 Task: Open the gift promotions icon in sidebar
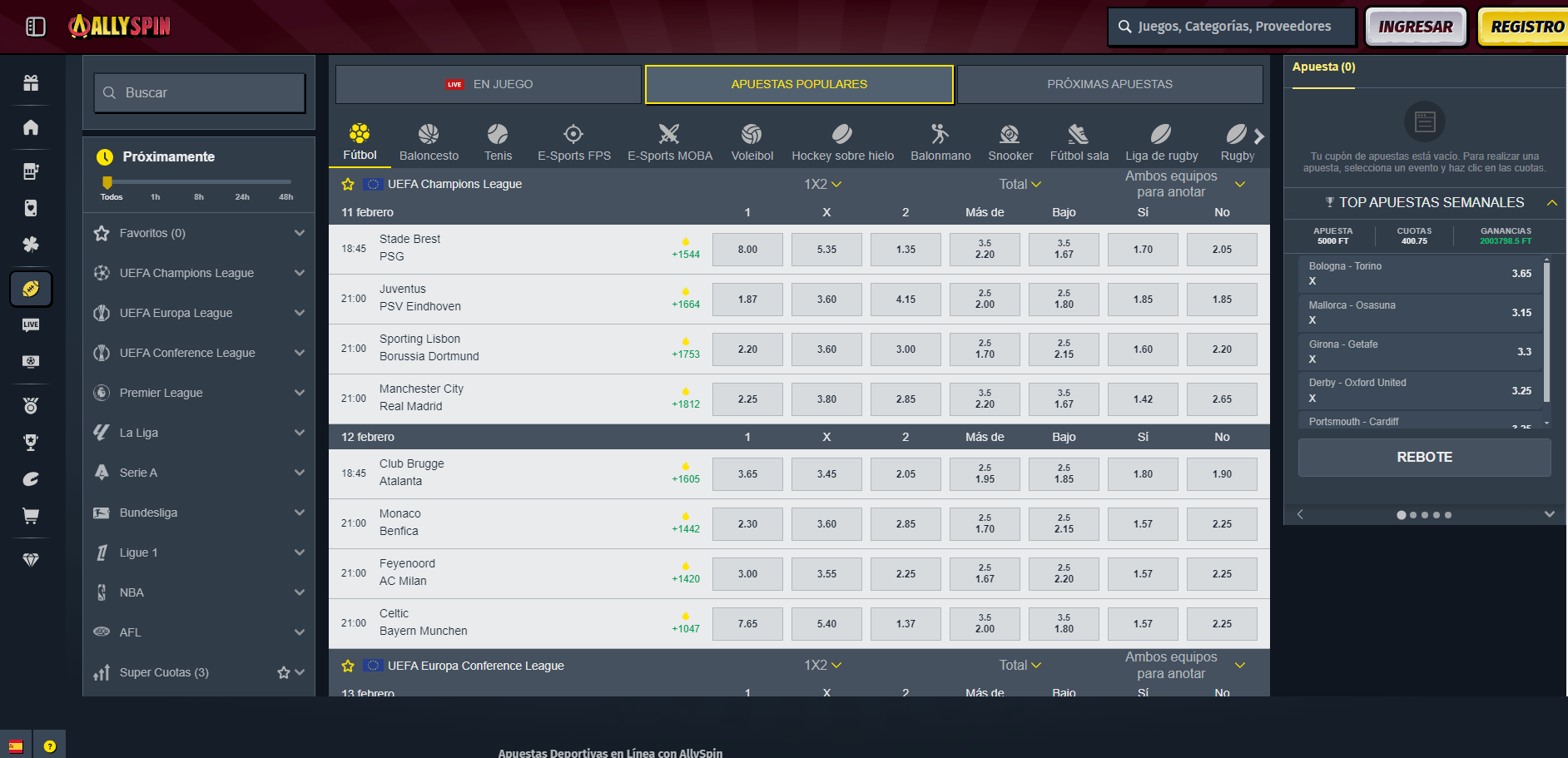click(31, 83)
